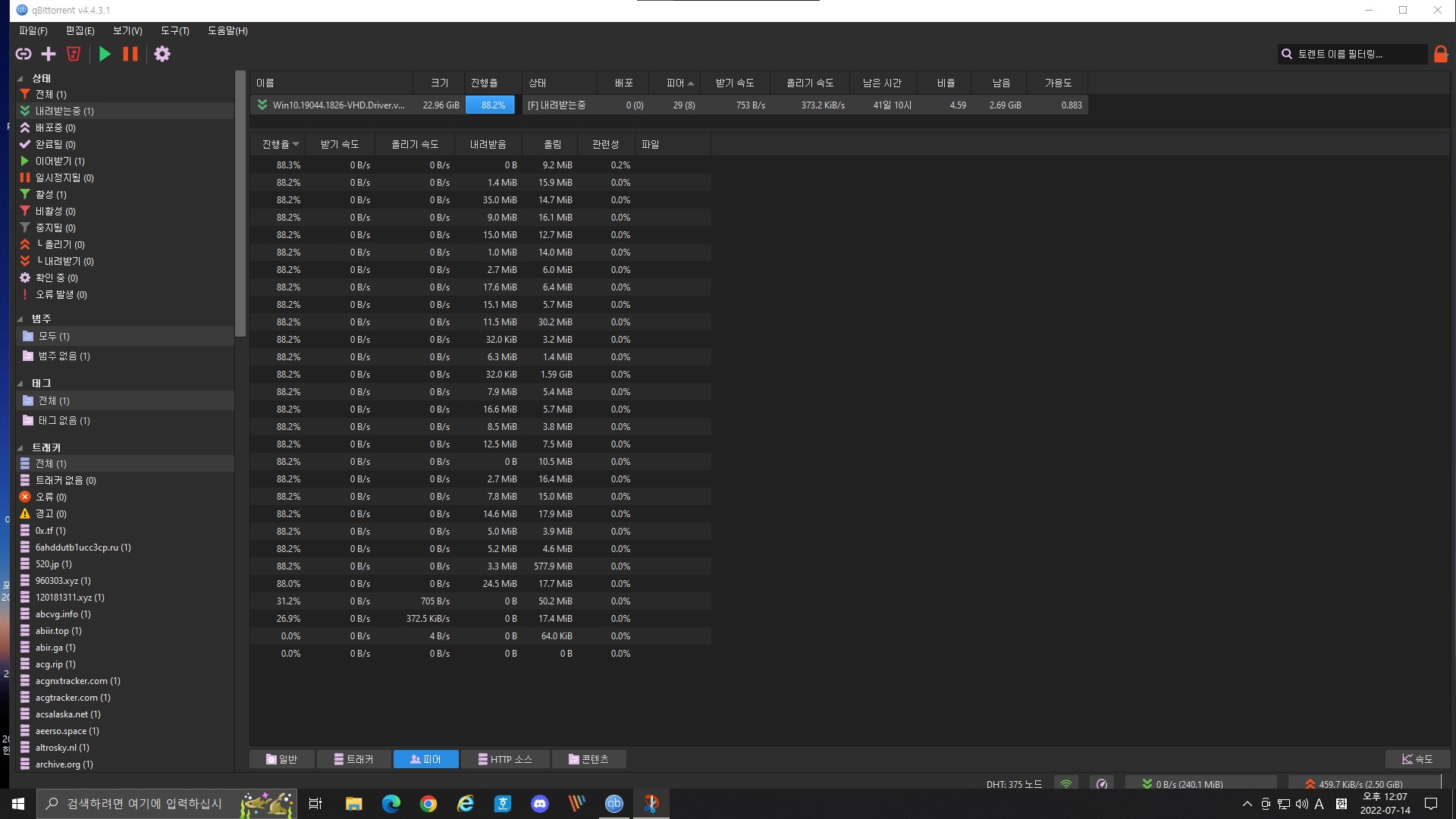Open the 편집(E) menu

[x=80, y=30]
